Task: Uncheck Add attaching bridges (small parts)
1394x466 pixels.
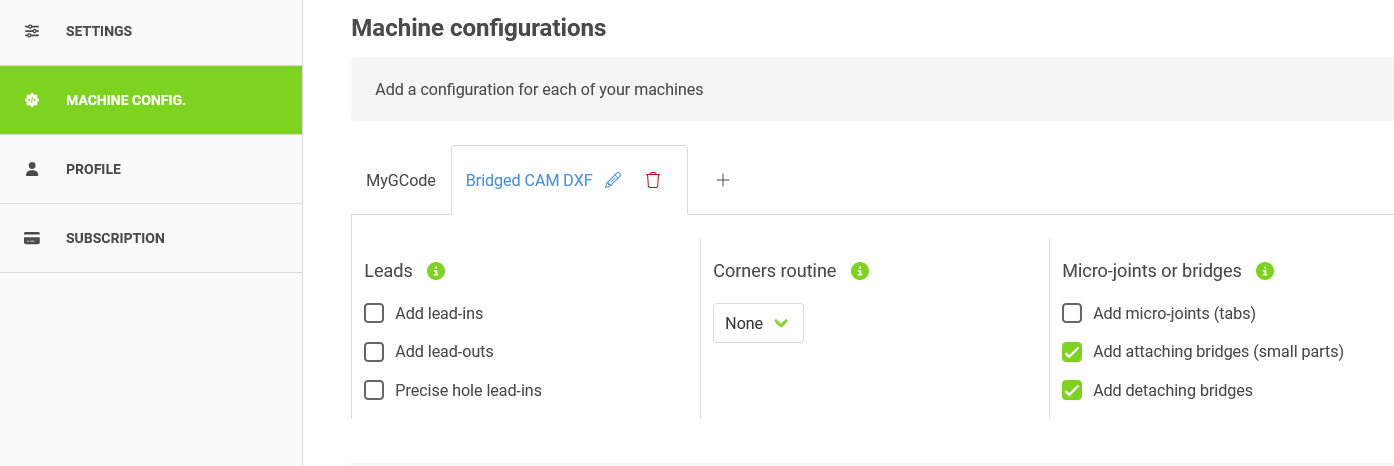Action: pyautogui.click(x=1072, y=352)
